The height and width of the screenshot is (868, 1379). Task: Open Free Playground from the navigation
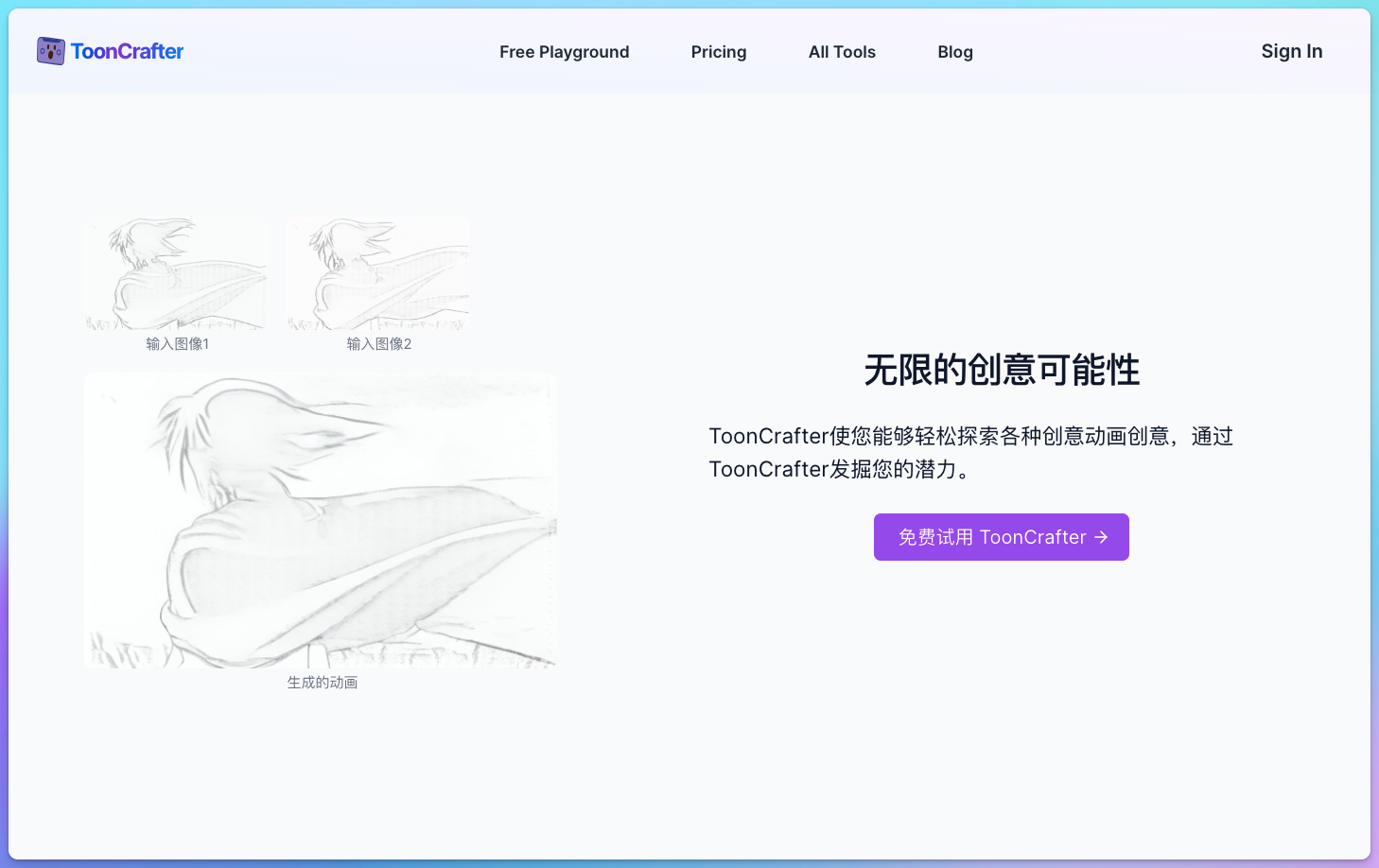(x=564, y=52)
